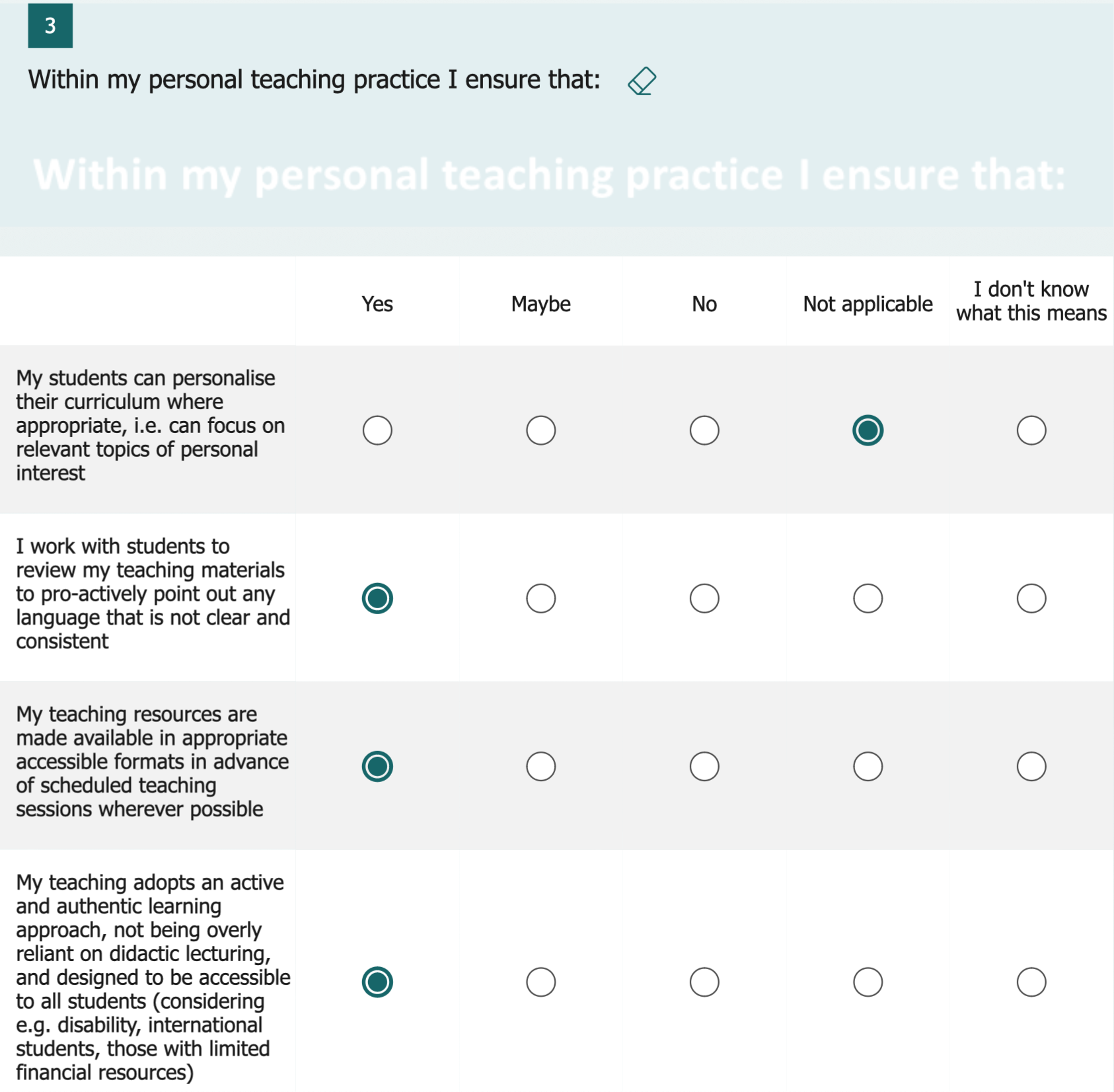Pick "I don't know" for personalise curriculum
Image resolution: width=1114 pixels, height=1092 pixels.
tap(1031, 430)
